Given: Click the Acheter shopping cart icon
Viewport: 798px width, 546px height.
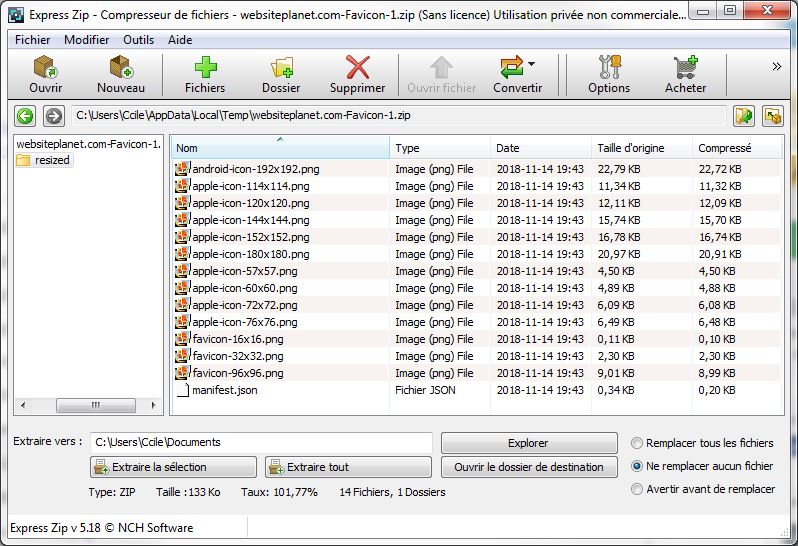Looking at the screenshot, I should (685, 68).
